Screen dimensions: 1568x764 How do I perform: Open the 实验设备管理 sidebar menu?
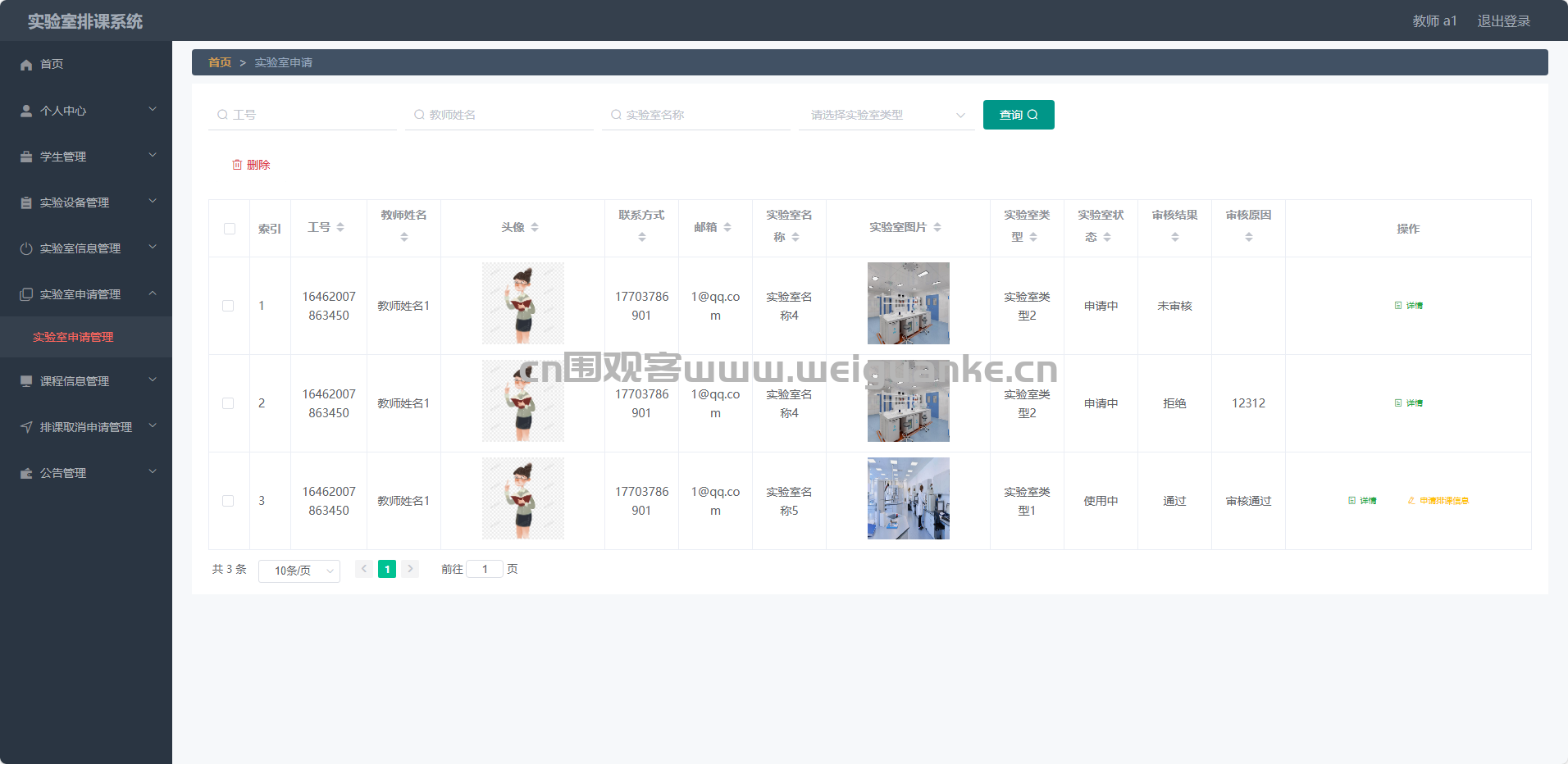pos(86,202)
